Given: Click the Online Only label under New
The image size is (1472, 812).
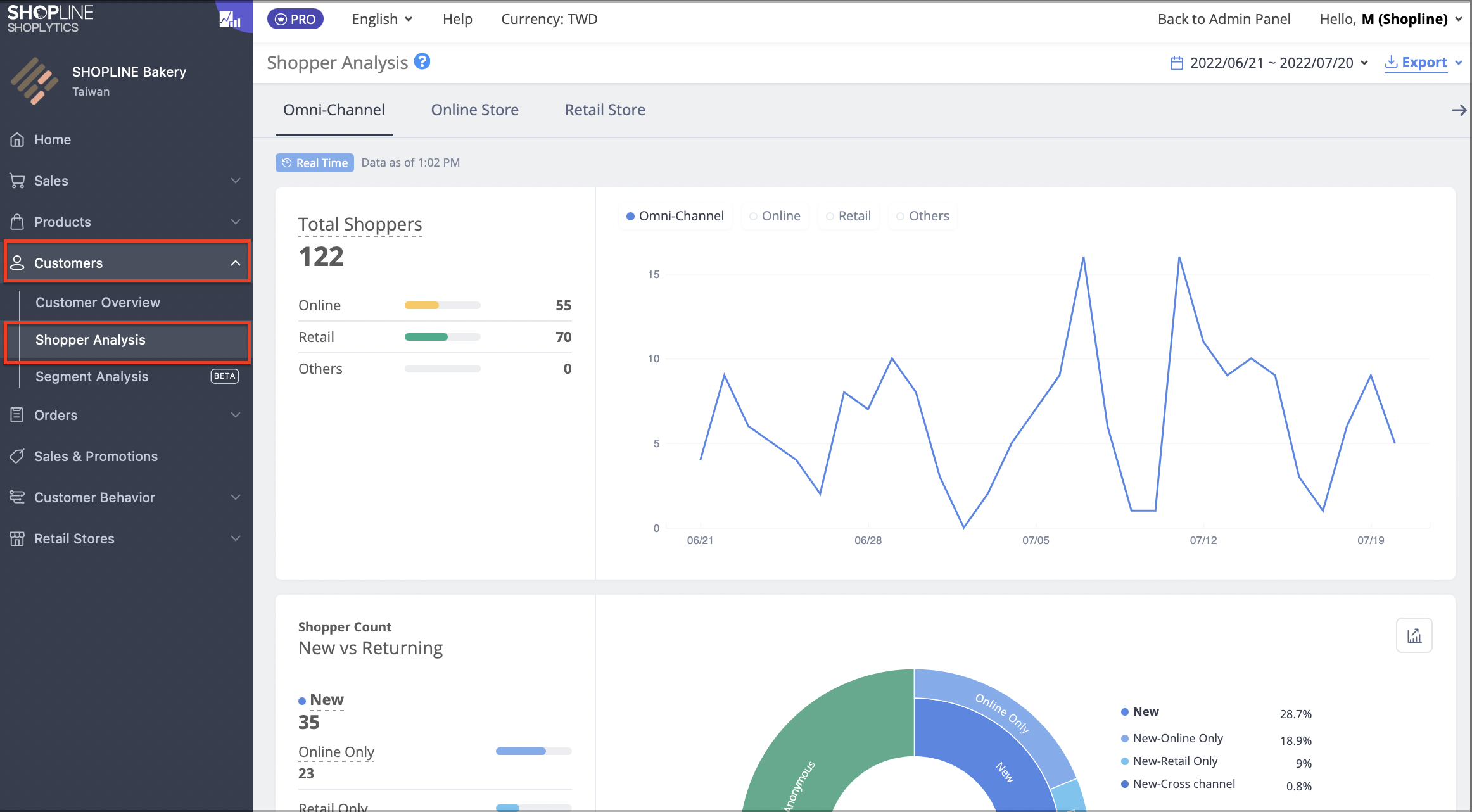Looking at the screenshot, I should click(336, 752).
